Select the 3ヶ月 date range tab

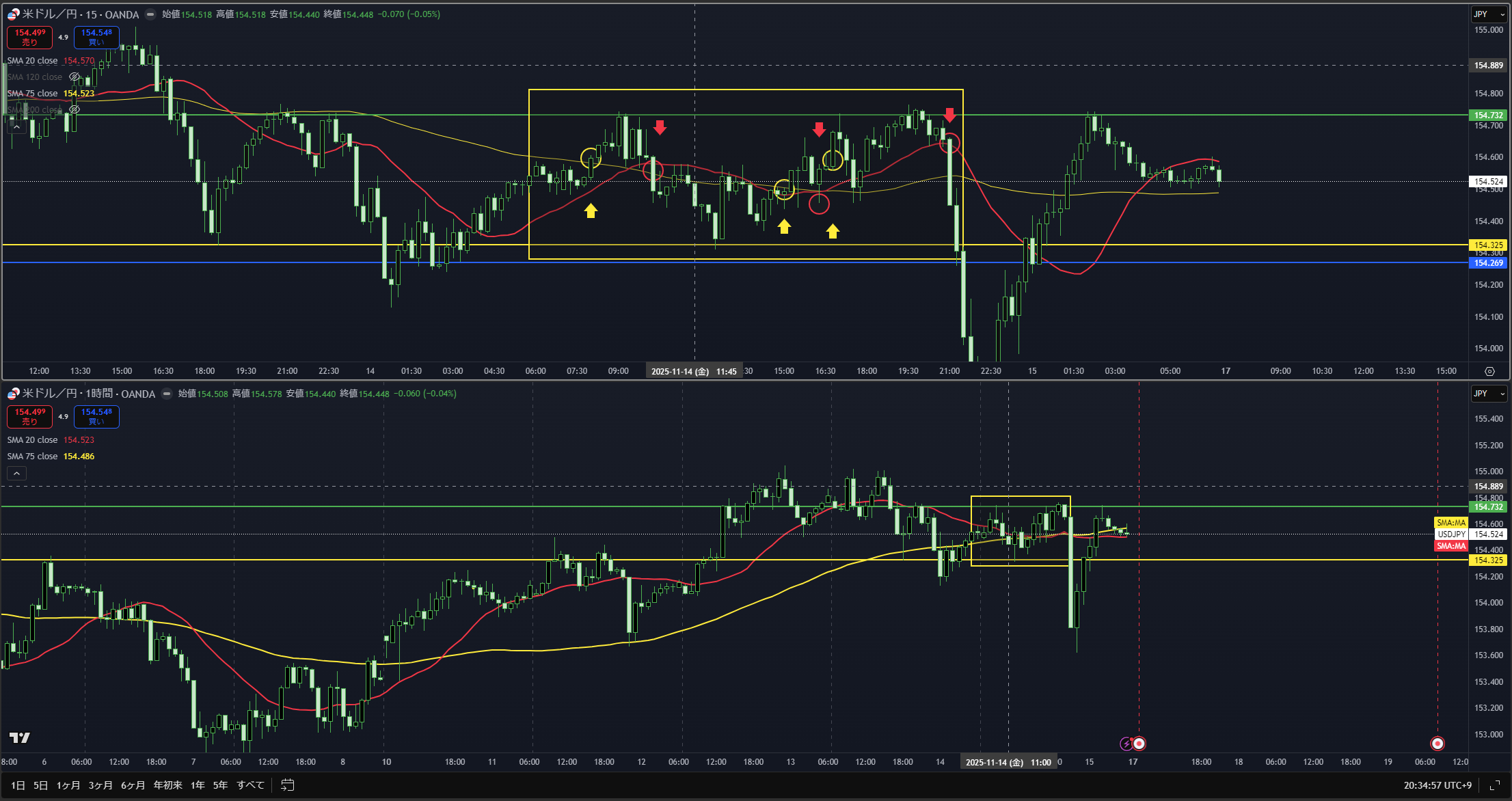[100, 785]
